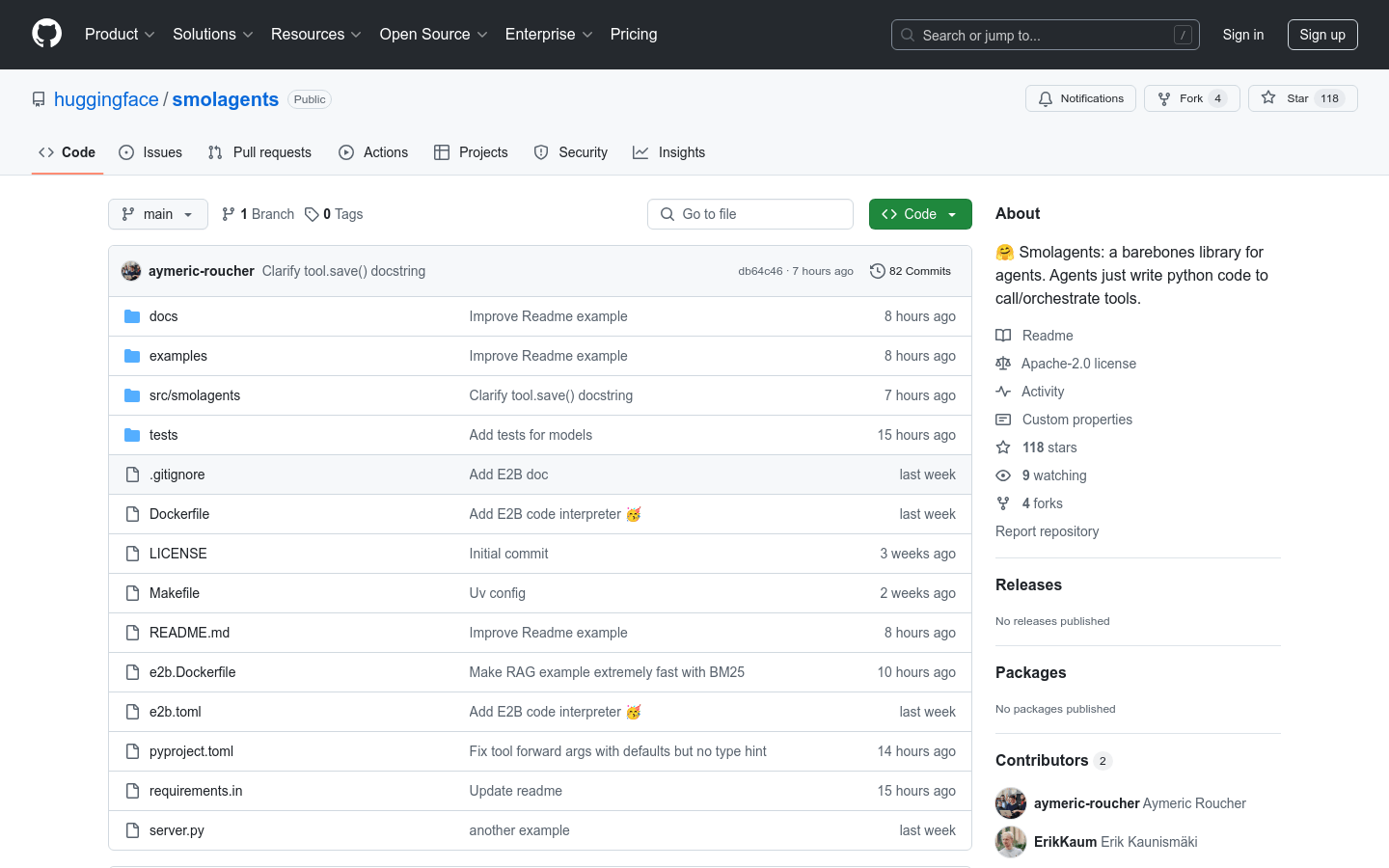The height and width of the screenshot is (868, 1389).
Task: Open the Actions tab
Action: tap(373, 152)
